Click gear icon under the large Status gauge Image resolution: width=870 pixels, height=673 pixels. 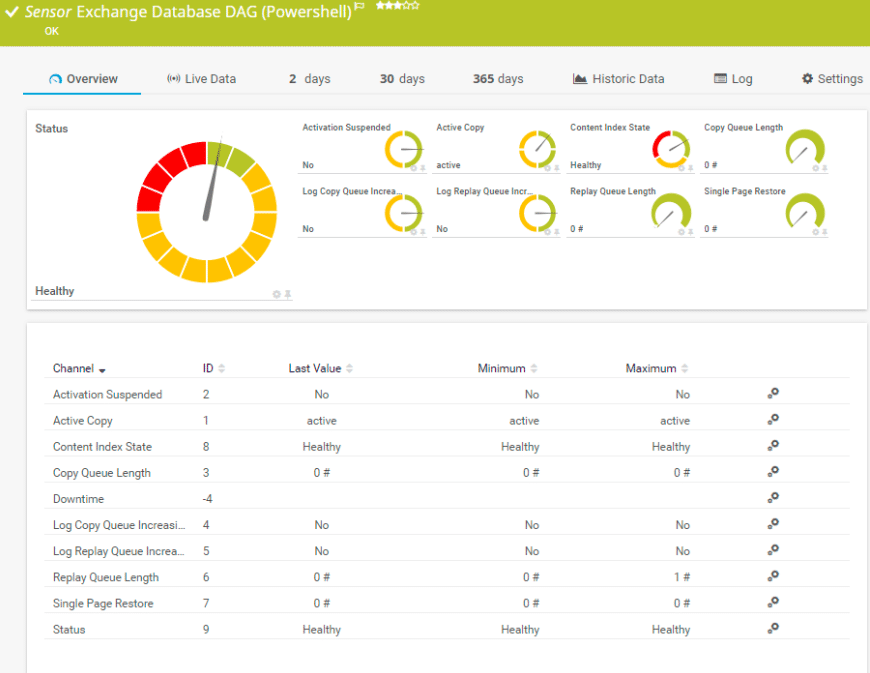[276, 294]
